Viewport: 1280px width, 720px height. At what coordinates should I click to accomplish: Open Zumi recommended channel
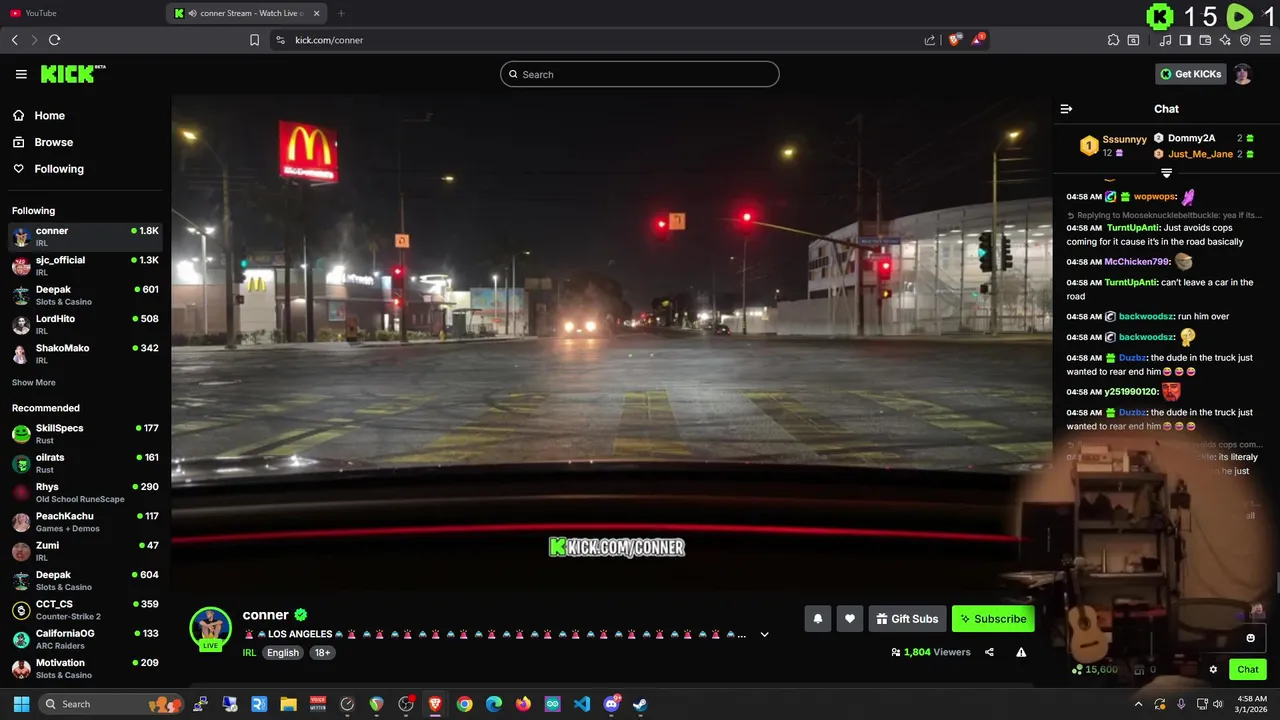click(x=85, y=551)
